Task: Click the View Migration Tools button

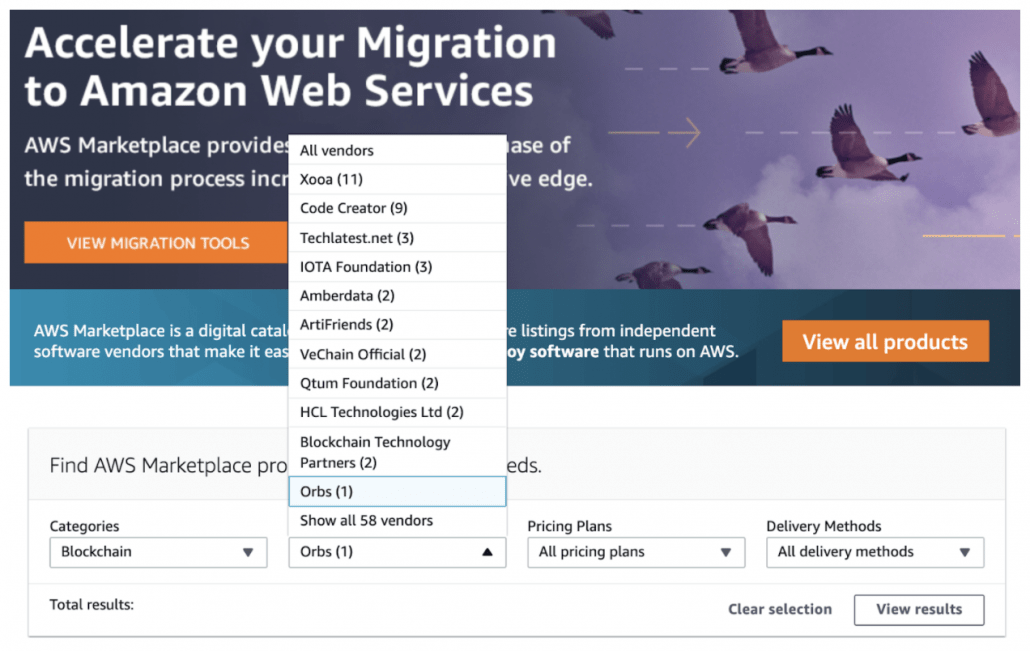Action: point(156,243)
